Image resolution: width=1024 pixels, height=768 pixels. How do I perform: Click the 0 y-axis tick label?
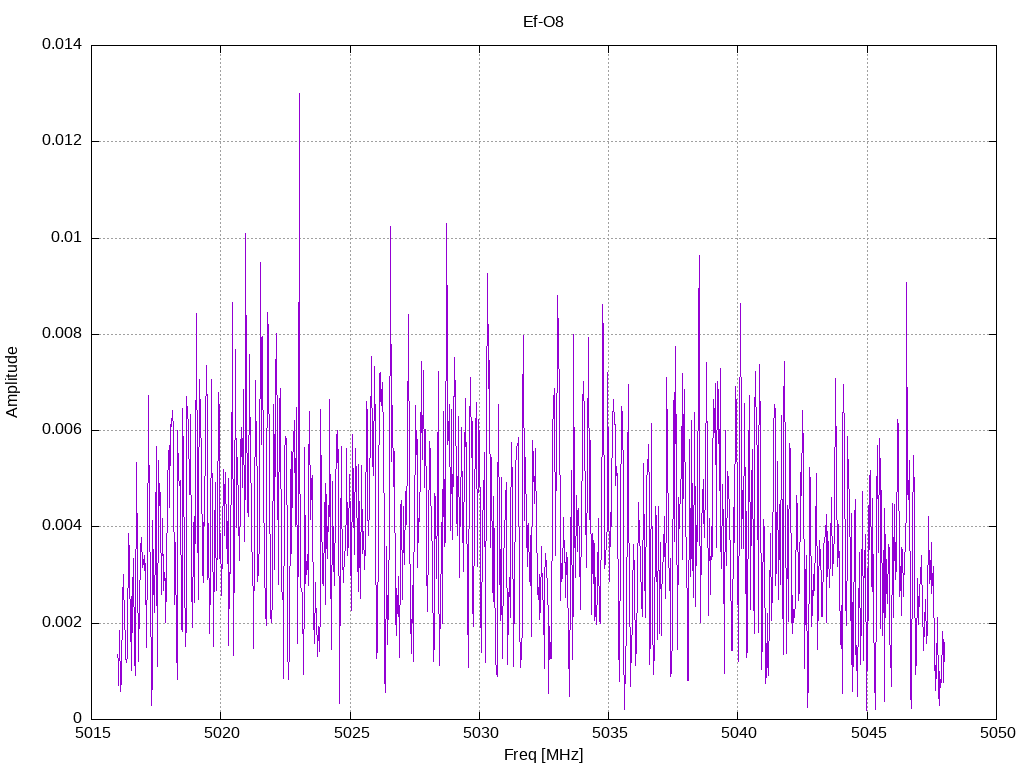tap(78, 718)
